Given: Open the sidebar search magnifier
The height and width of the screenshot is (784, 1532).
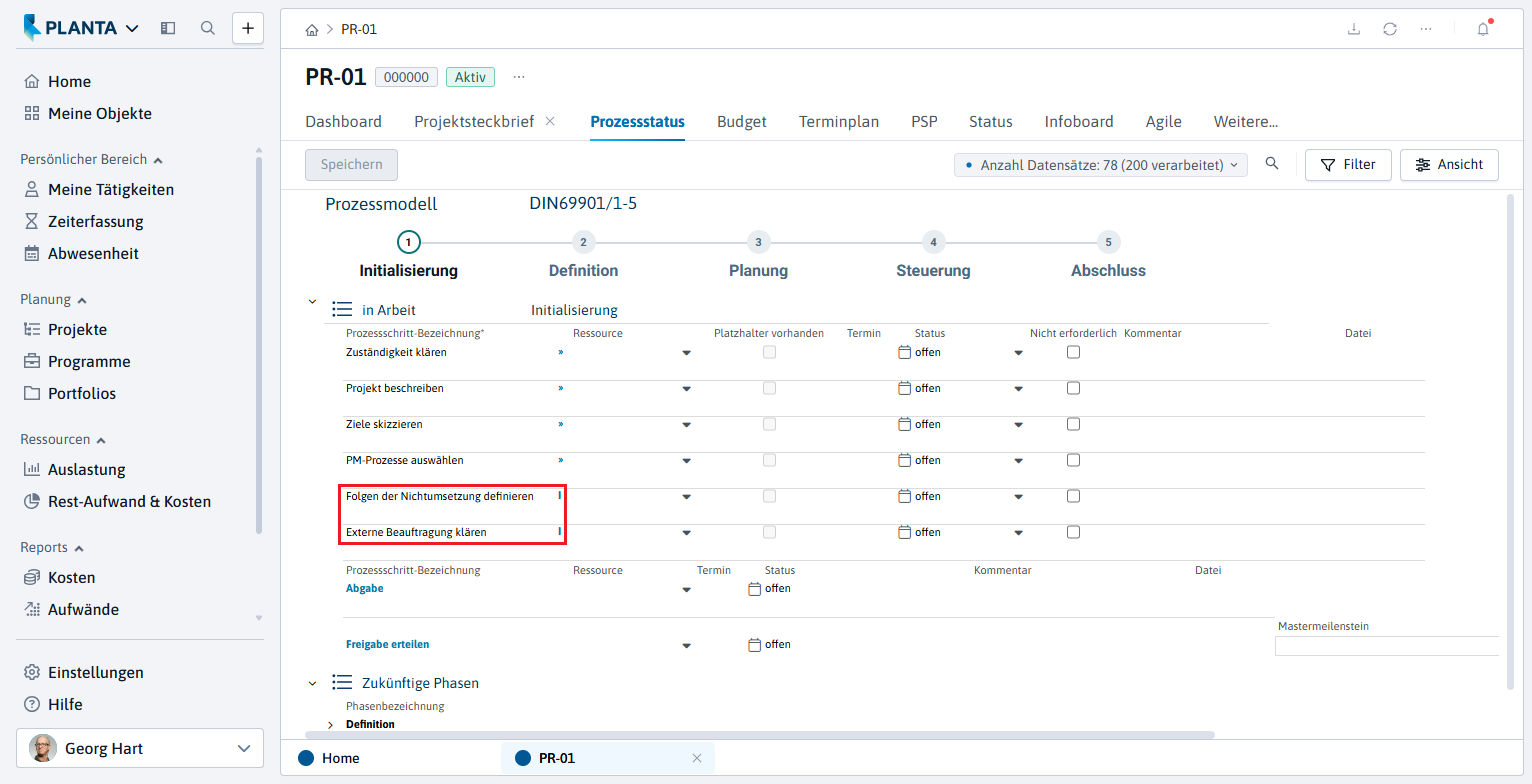Looking at the screenshot, I should (208, 28).
